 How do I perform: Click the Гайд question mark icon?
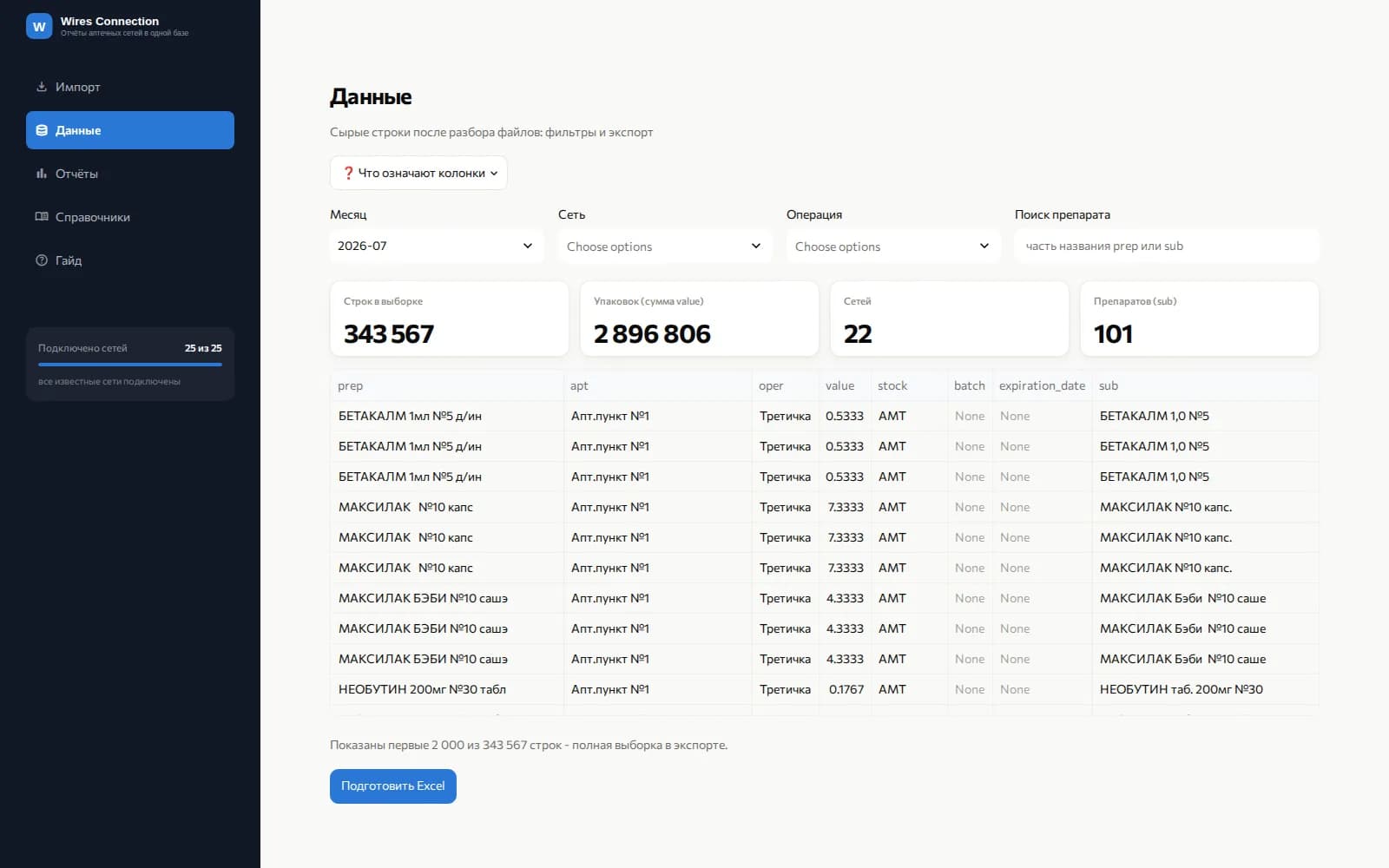(42, 260)
